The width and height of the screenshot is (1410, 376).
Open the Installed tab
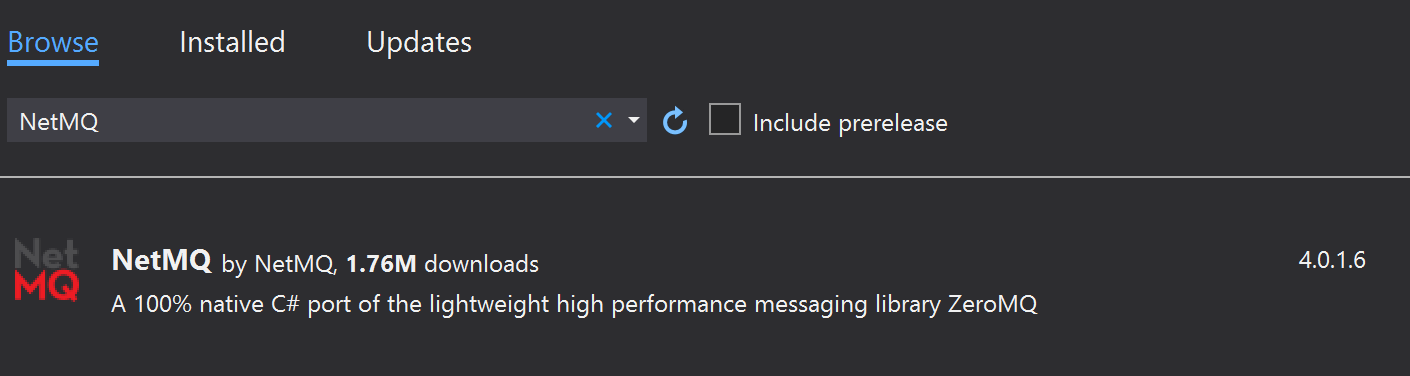point(232,42)
